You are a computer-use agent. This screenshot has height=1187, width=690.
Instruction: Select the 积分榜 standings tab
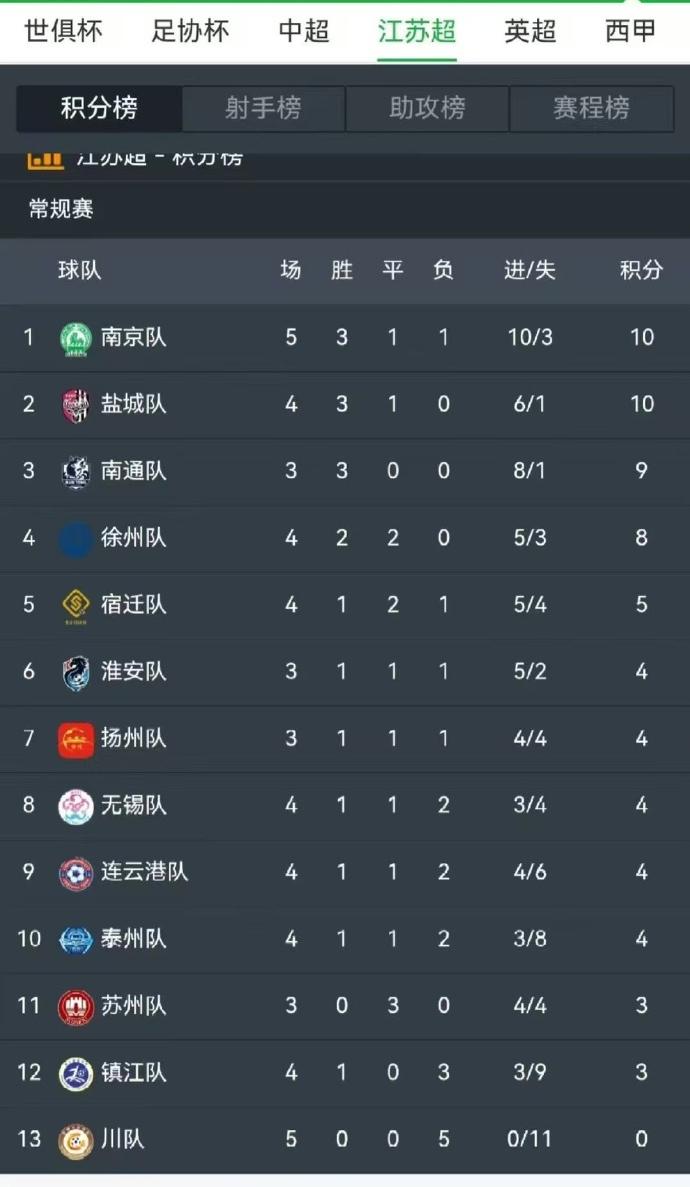pyautogui.click(x=99, y=108)
